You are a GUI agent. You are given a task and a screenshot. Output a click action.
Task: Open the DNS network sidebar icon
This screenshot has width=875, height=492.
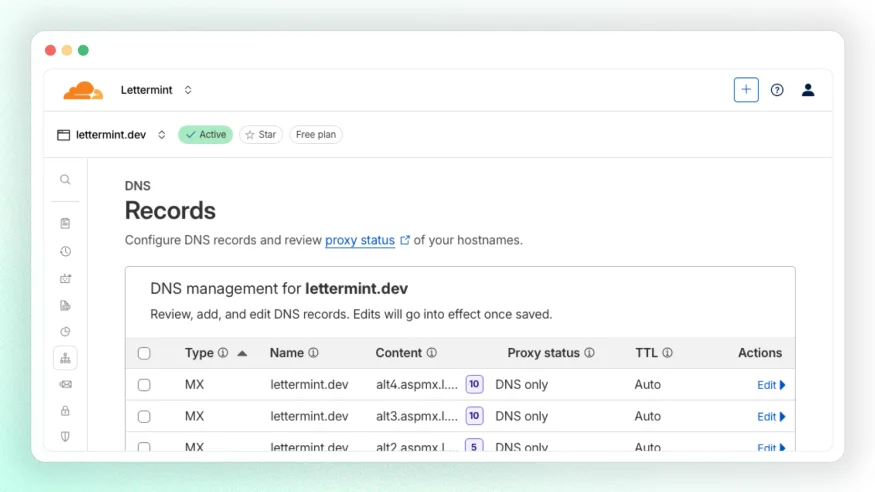tap(65, 358)
